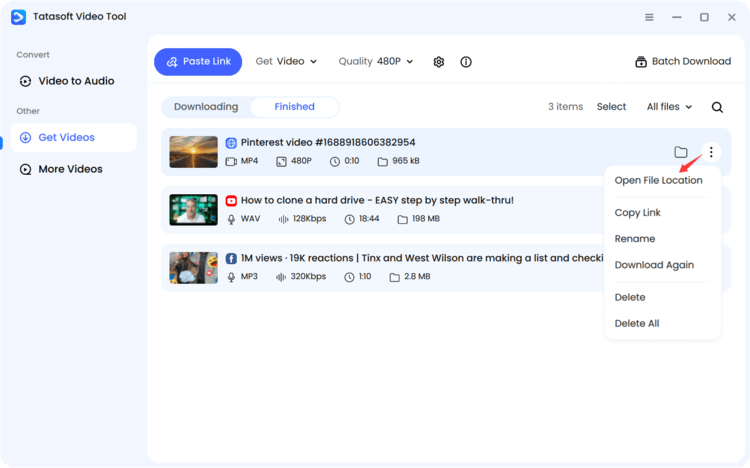Viewport: 750px width, 468px height.
Task: Click the '198 MB' file size
Action: (x=426, y=219)
